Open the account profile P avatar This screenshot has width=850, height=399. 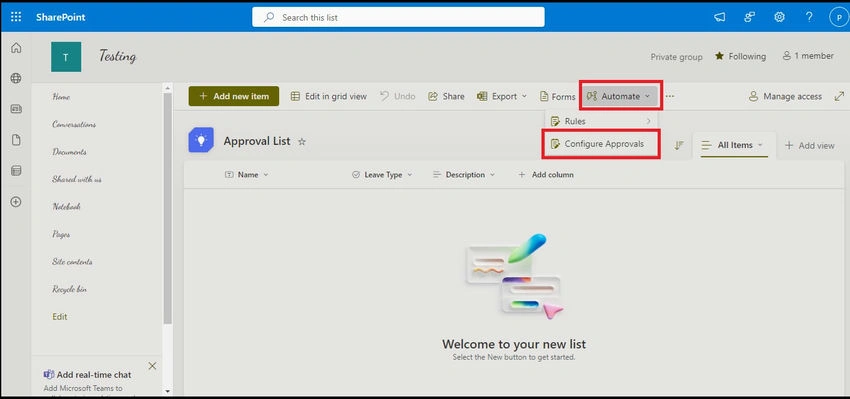pyautogui.click(x=839, y=17)
